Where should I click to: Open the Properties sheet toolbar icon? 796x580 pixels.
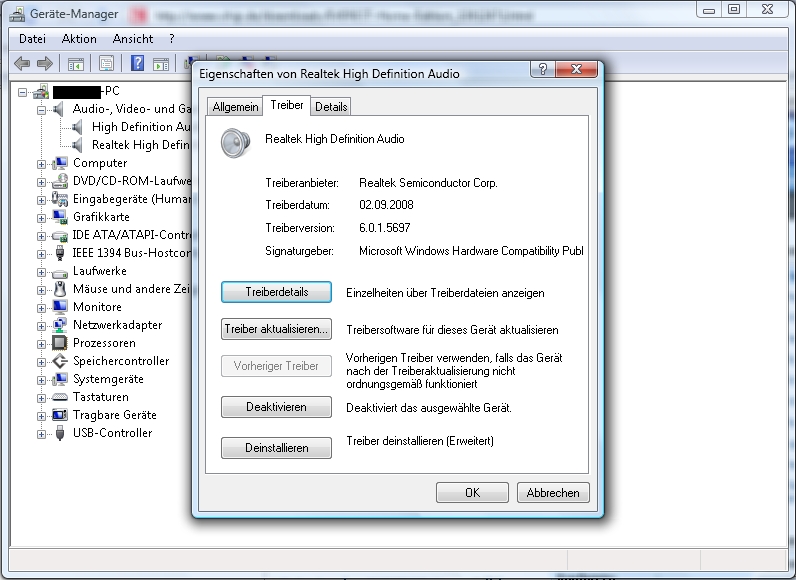click(x=106, y=64)
